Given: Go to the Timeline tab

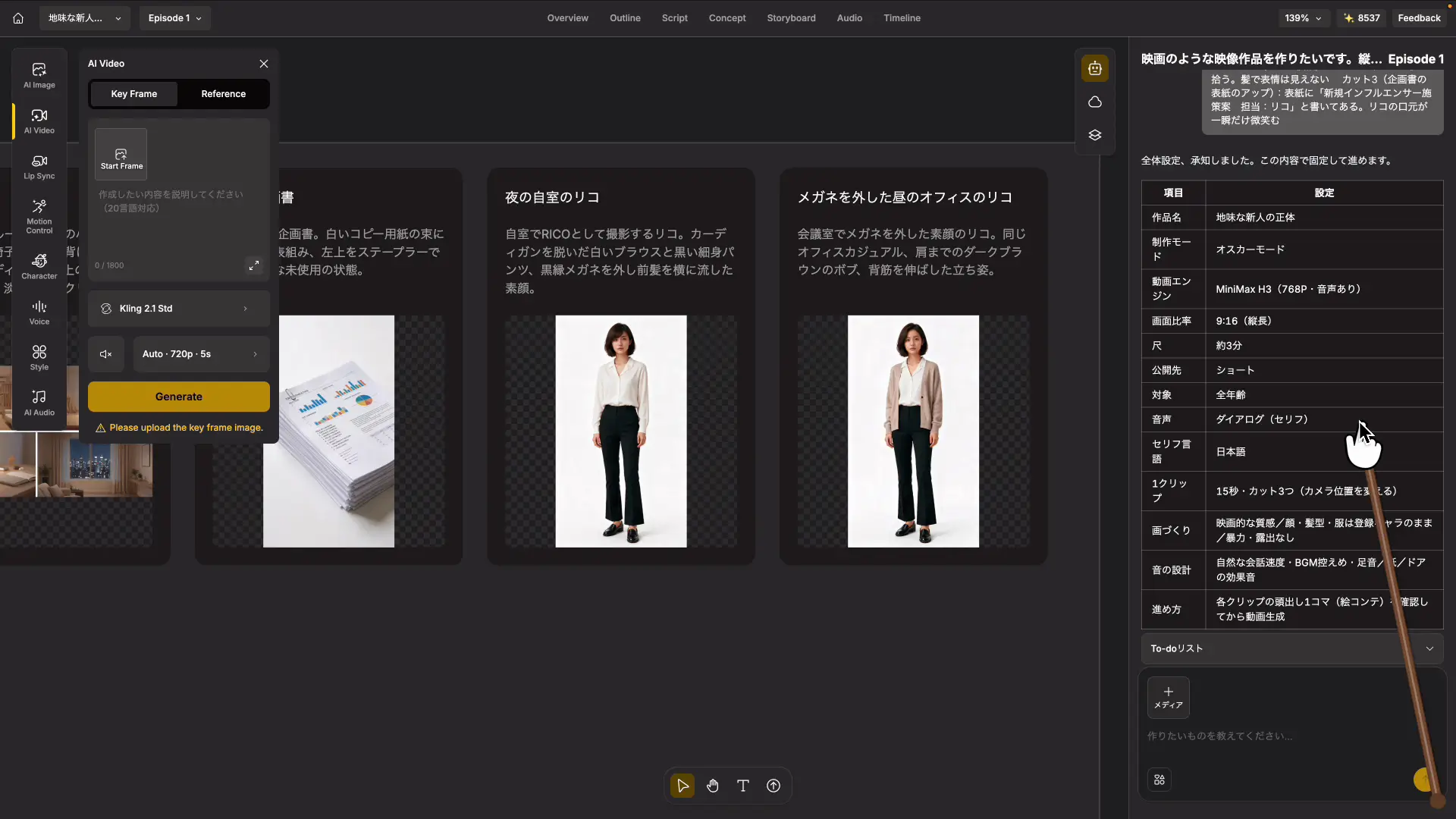Looking at the screenshot, I should 902,18.
